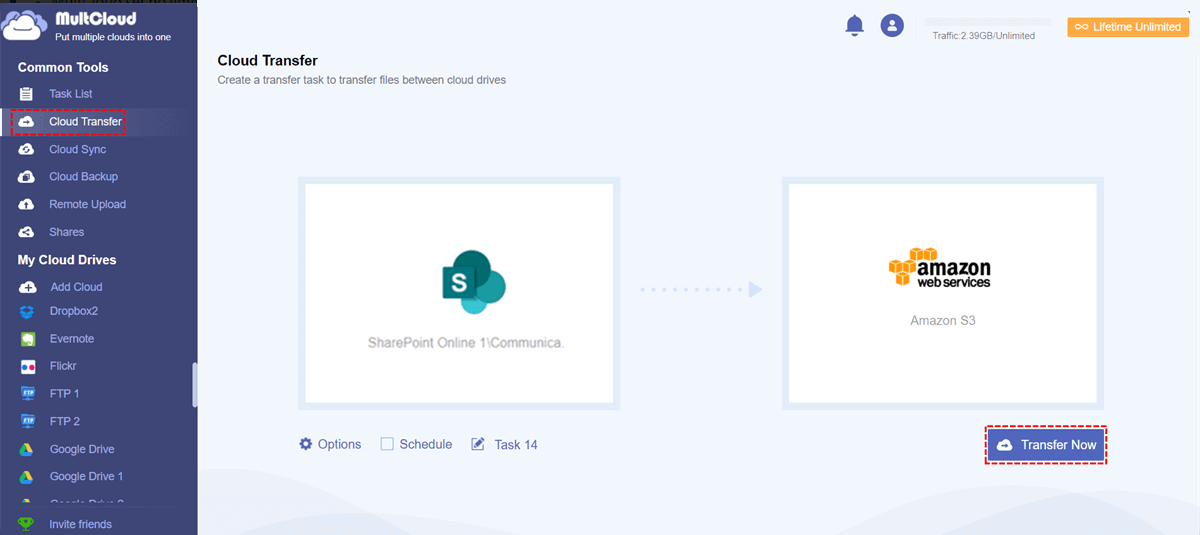Click the FTP 2 icon
The width and height of the screenshot is (1200, 535).
click(27, 422)
